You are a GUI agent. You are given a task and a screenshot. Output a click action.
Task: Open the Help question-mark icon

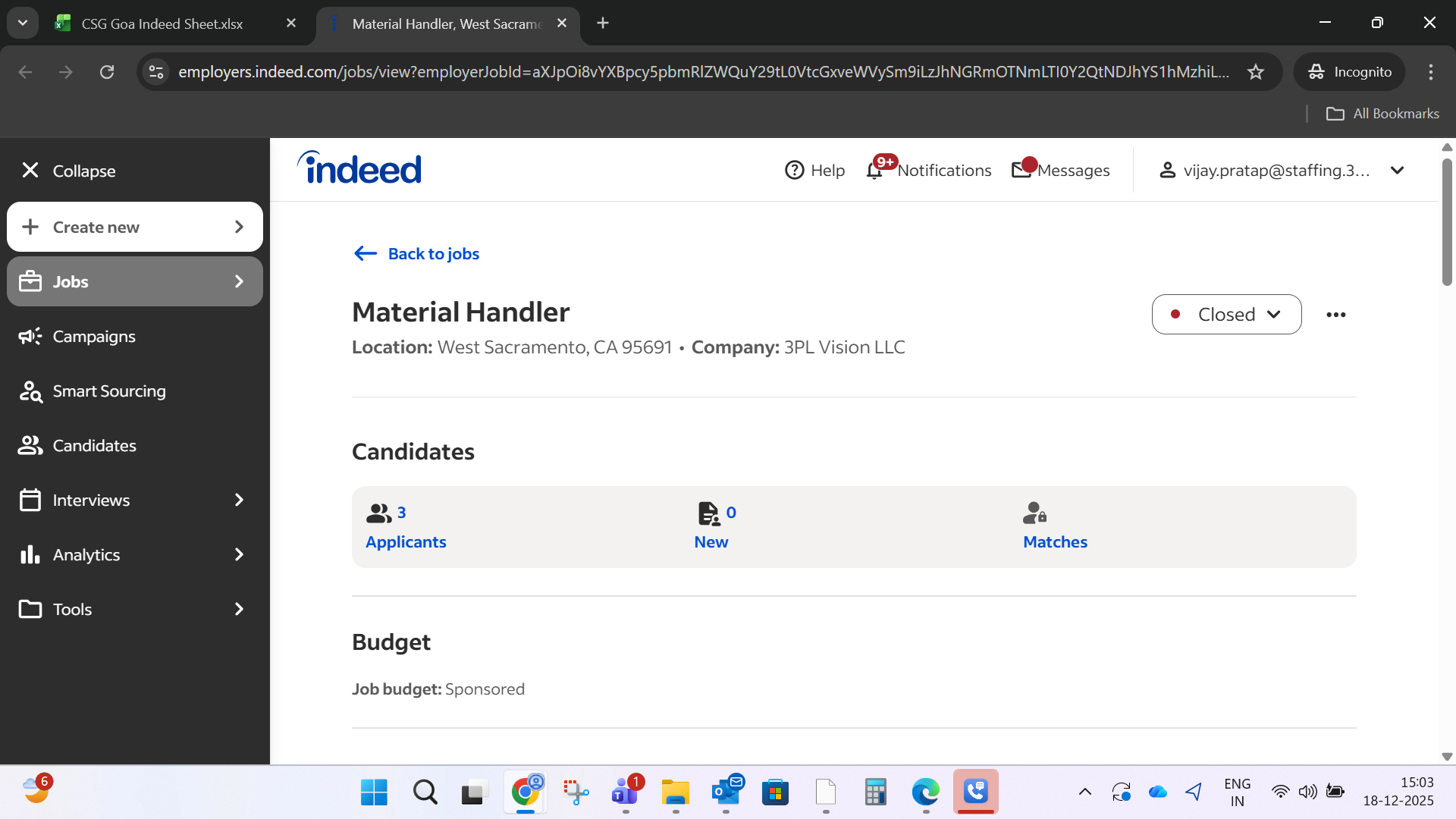tap(794, 170)
